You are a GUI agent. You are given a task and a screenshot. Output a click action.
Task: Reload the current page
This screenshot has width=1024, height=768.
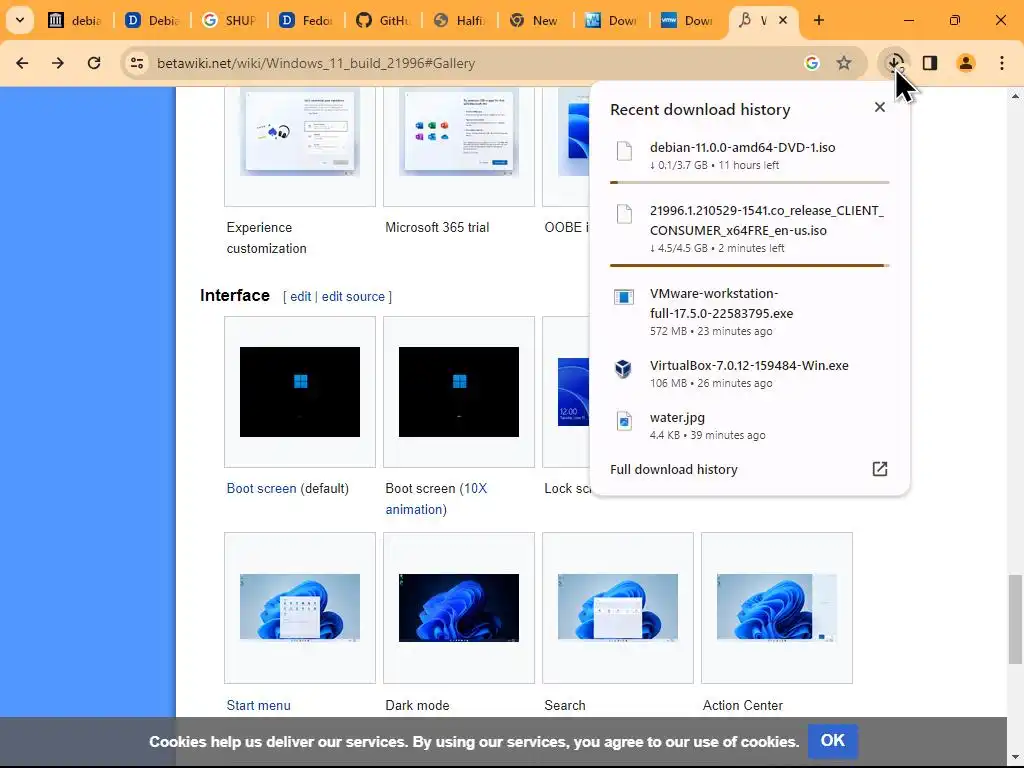(x=94, y=63)
